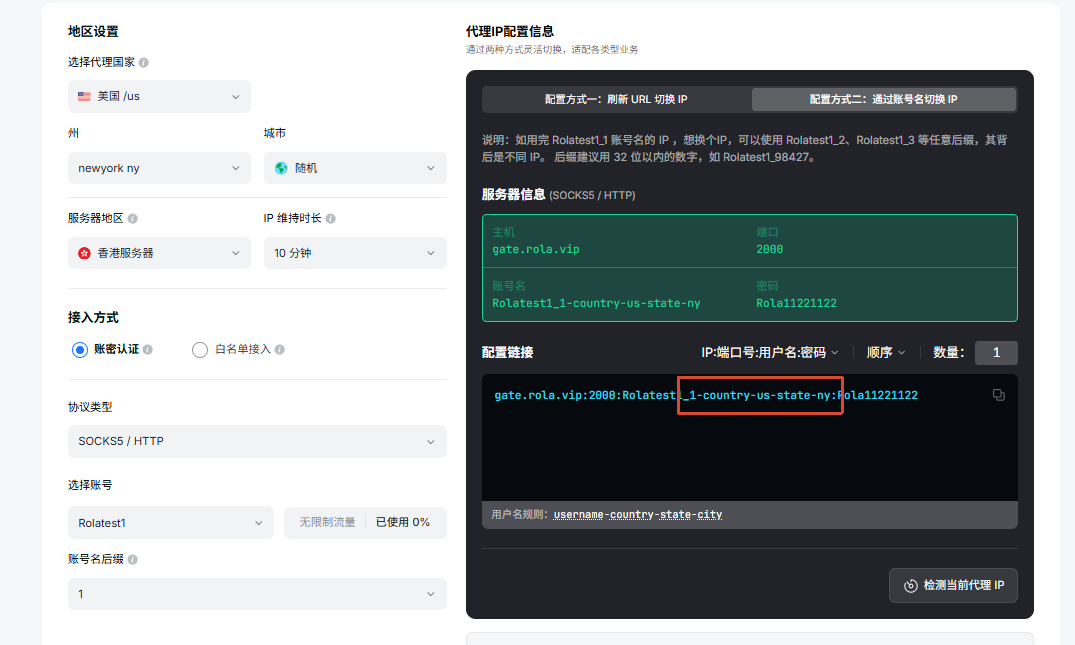Open the IP:端口号:用户名:密码 format selector

pyautogui.click(x=769, y=352)
